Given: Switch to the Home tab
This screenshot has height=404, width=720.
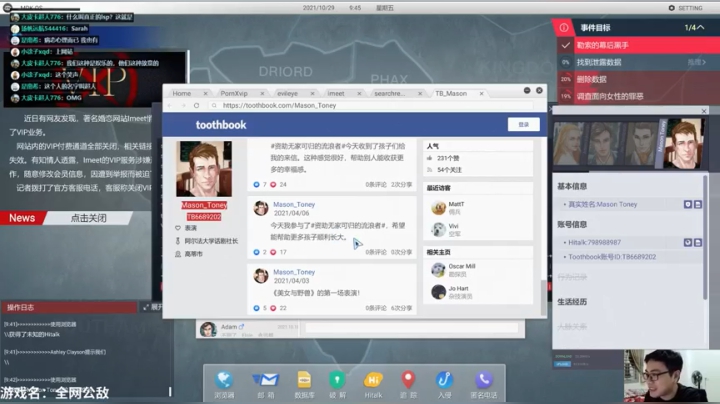Looking at the screenshot, I should [182, 94].
